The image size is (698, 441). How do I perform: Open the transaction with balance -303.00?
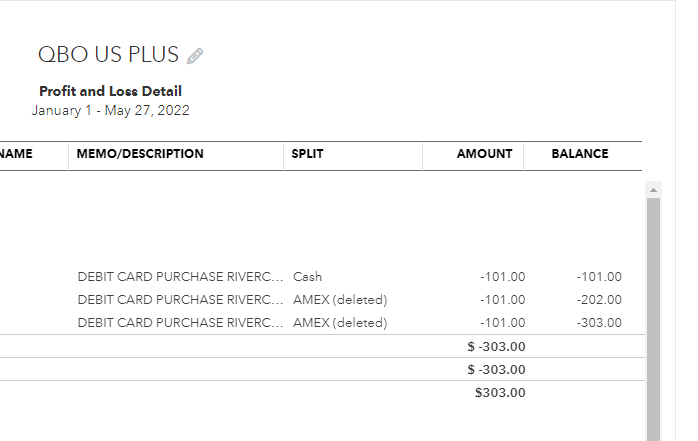(599, 323)
